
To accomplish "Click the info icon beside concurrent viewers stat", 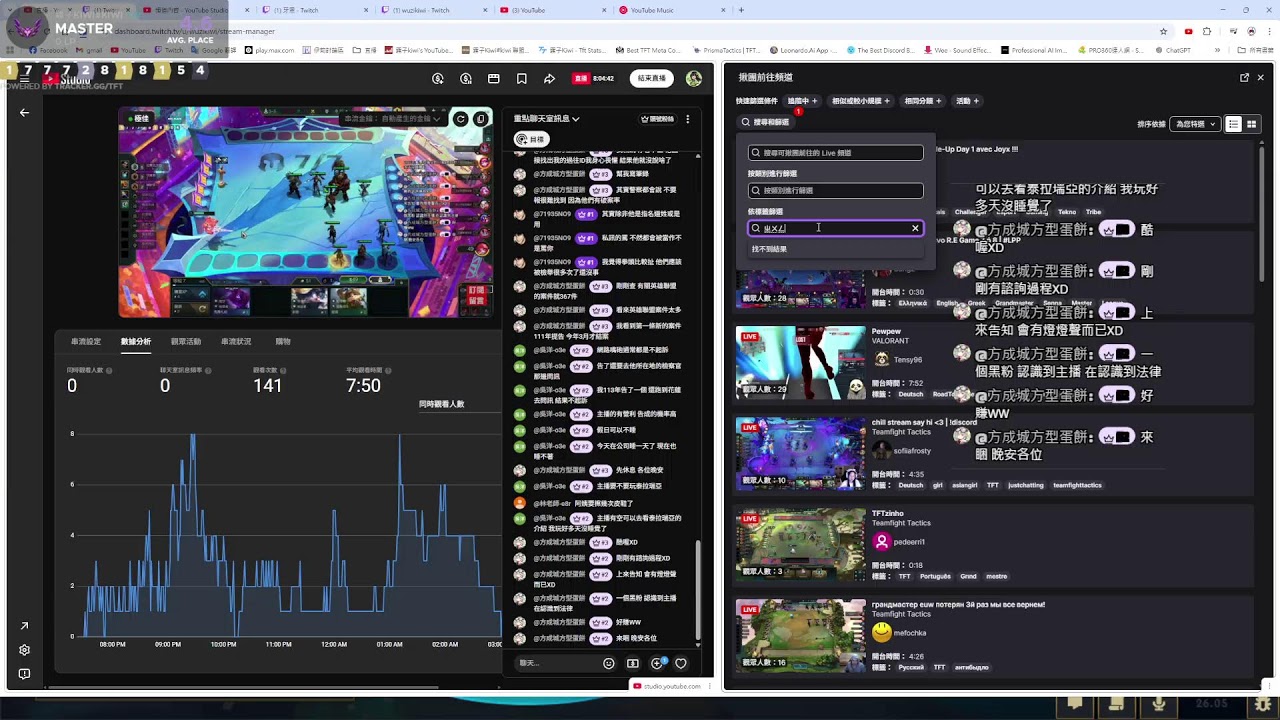I will click(x=109, y=371).
